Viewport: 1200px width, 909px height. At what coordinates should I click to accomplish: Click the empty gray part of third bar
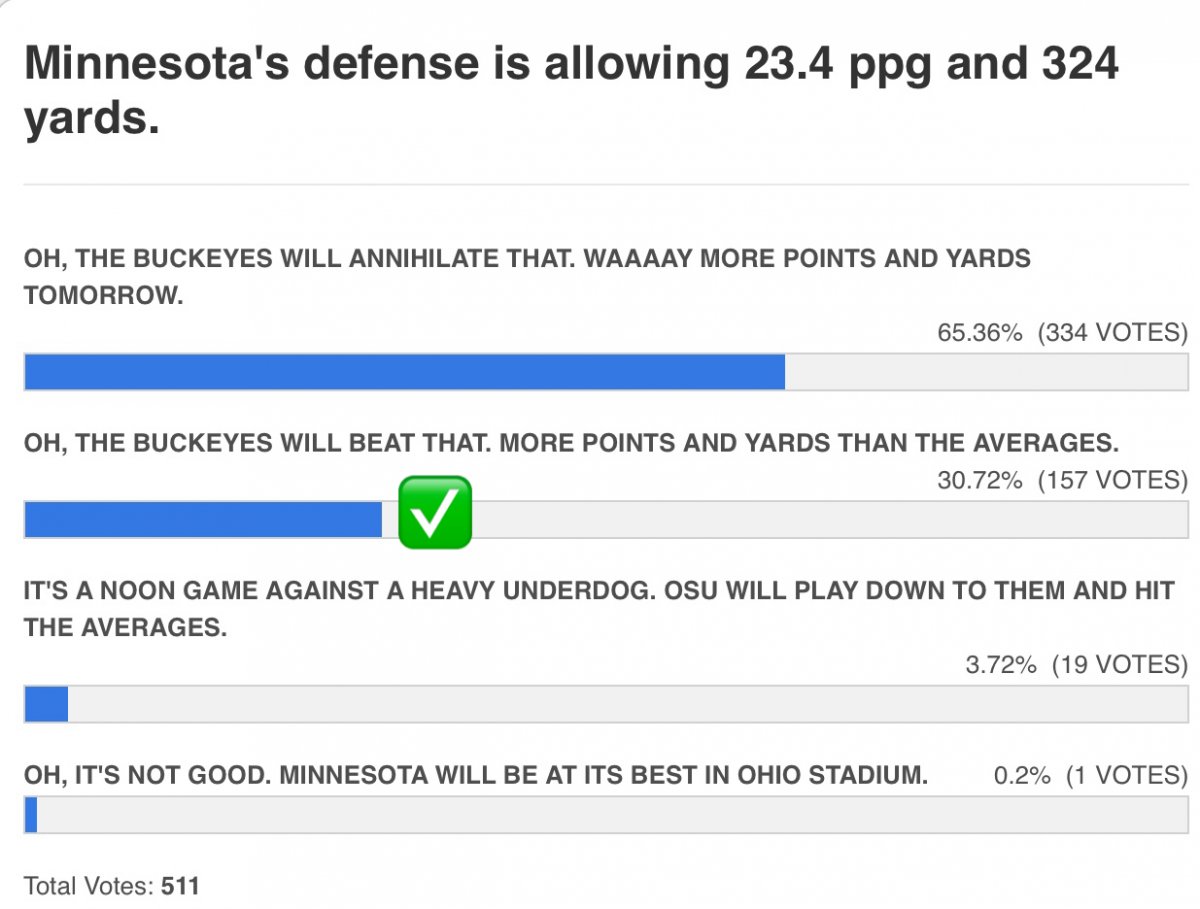[x=628, y=703]
